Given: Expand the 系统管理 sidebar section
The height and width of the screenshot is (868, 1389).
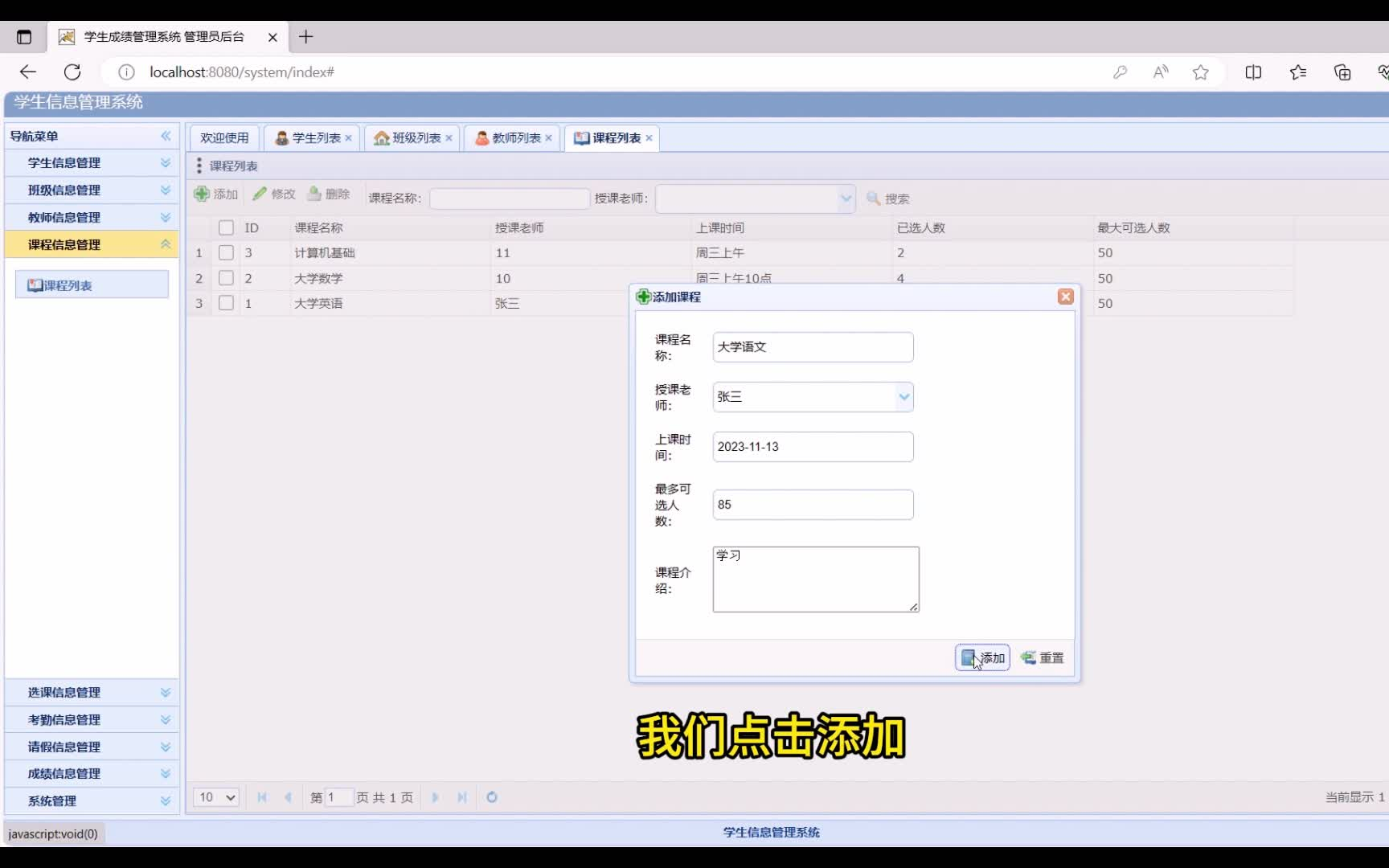Looking at the screenshot, I should coord(91,800).
